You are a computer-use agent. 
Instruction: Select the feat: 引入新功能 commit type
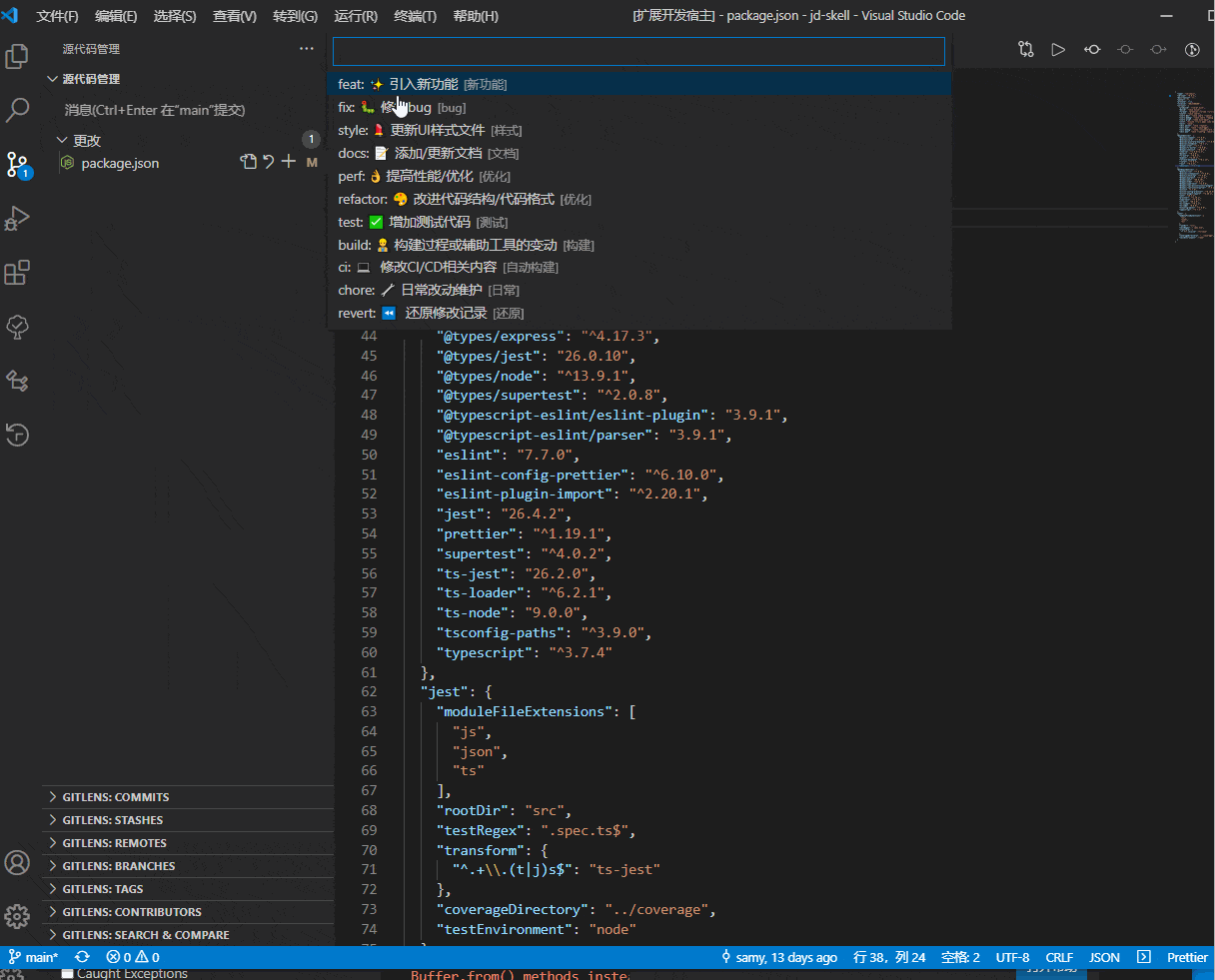[639, 84]
